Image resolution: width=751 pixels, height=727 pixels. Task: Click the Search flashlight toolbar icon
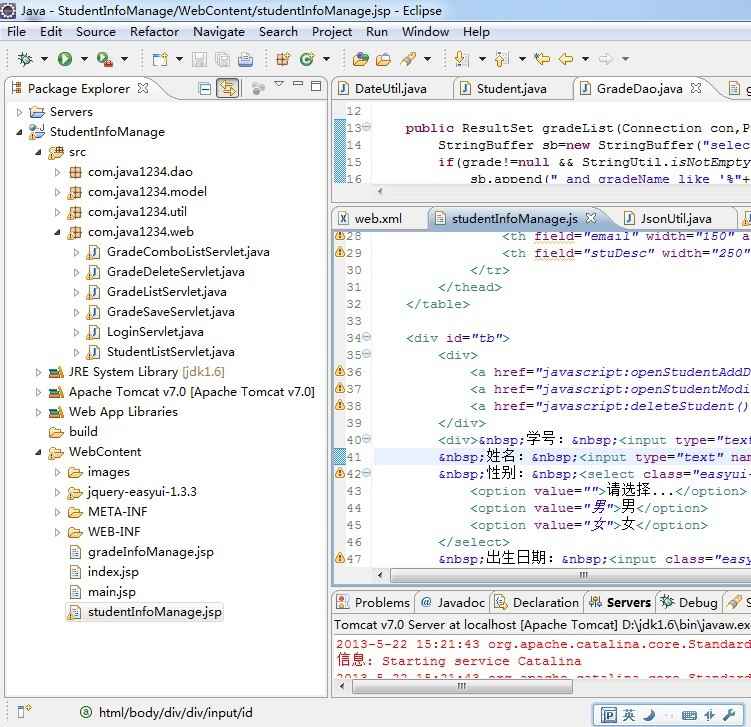click(x=408, y=59)
